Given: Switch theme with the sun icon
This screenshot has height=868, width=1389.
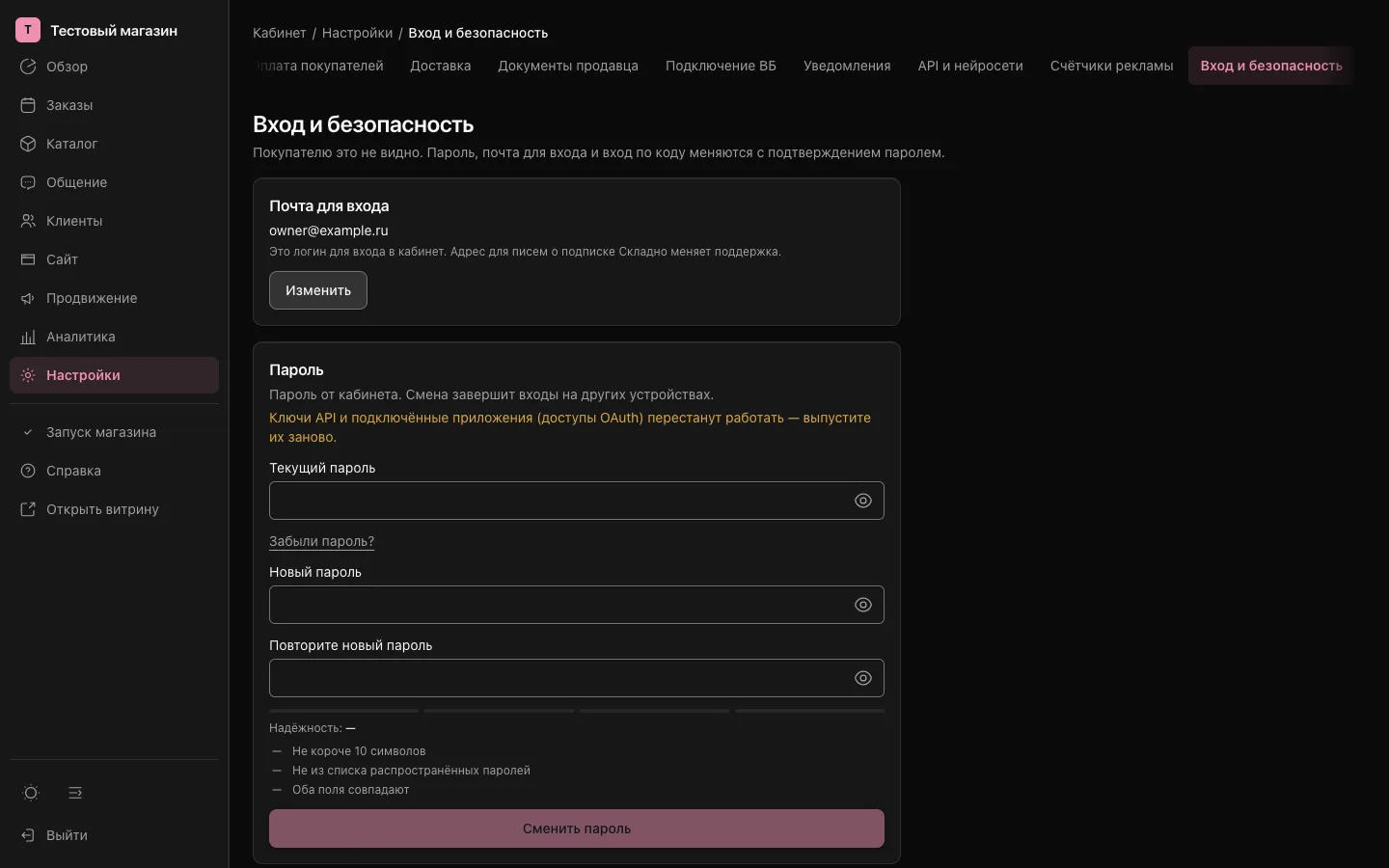Looking at the screenshot, I should coord(31,793).
